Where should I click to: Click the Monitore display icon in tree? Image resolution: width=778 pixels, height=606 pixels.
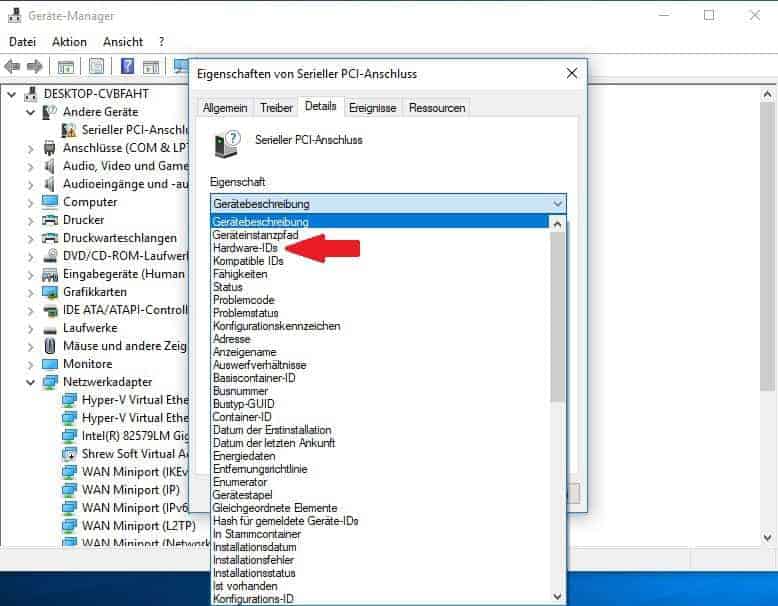(x=50, y=364)
